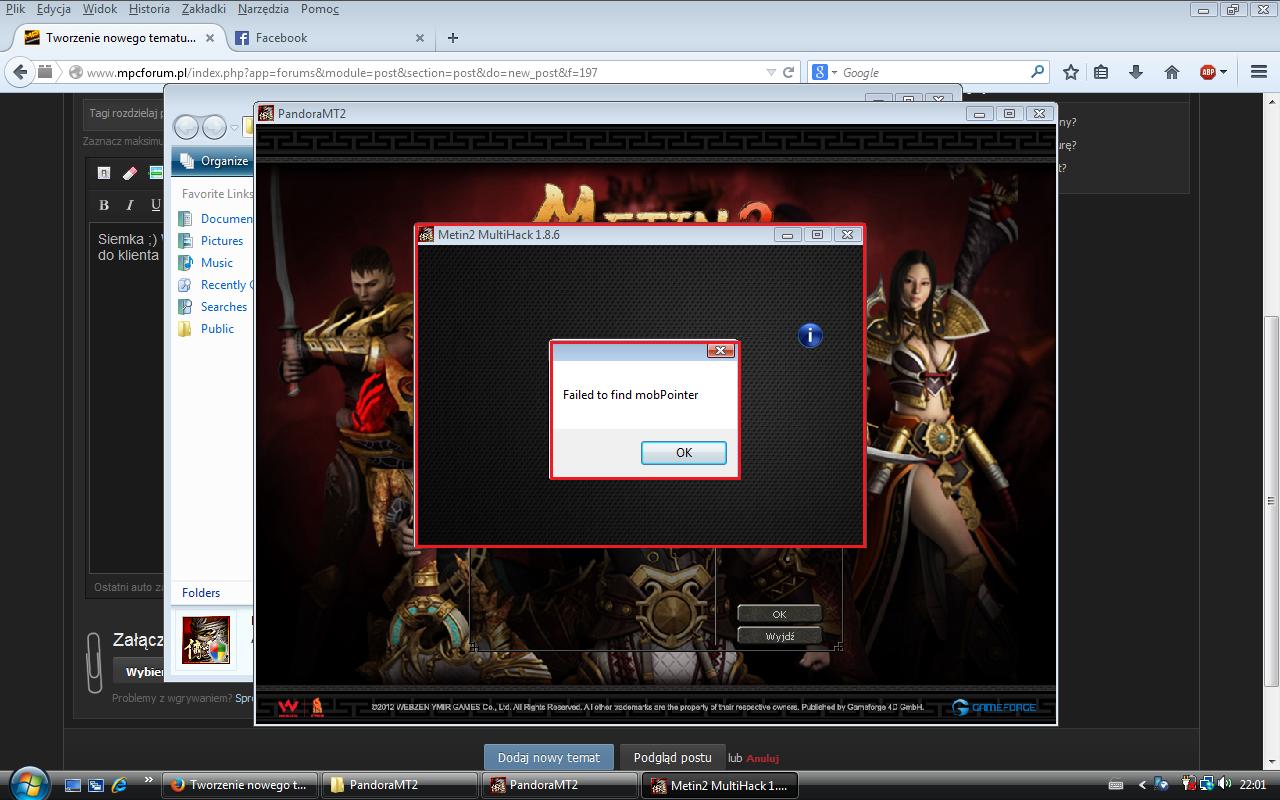Click the file thumbnail in Explorer details pane
The height and width of the screenshot is (800, 1280).
tap(206, 639)
